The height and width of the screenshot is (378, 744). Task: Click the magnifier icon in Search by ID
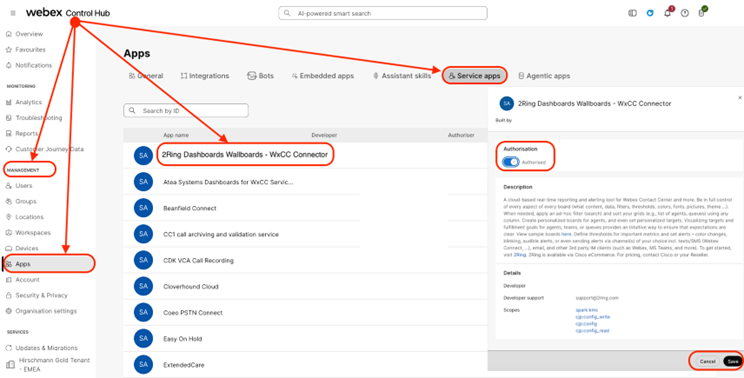132,111
